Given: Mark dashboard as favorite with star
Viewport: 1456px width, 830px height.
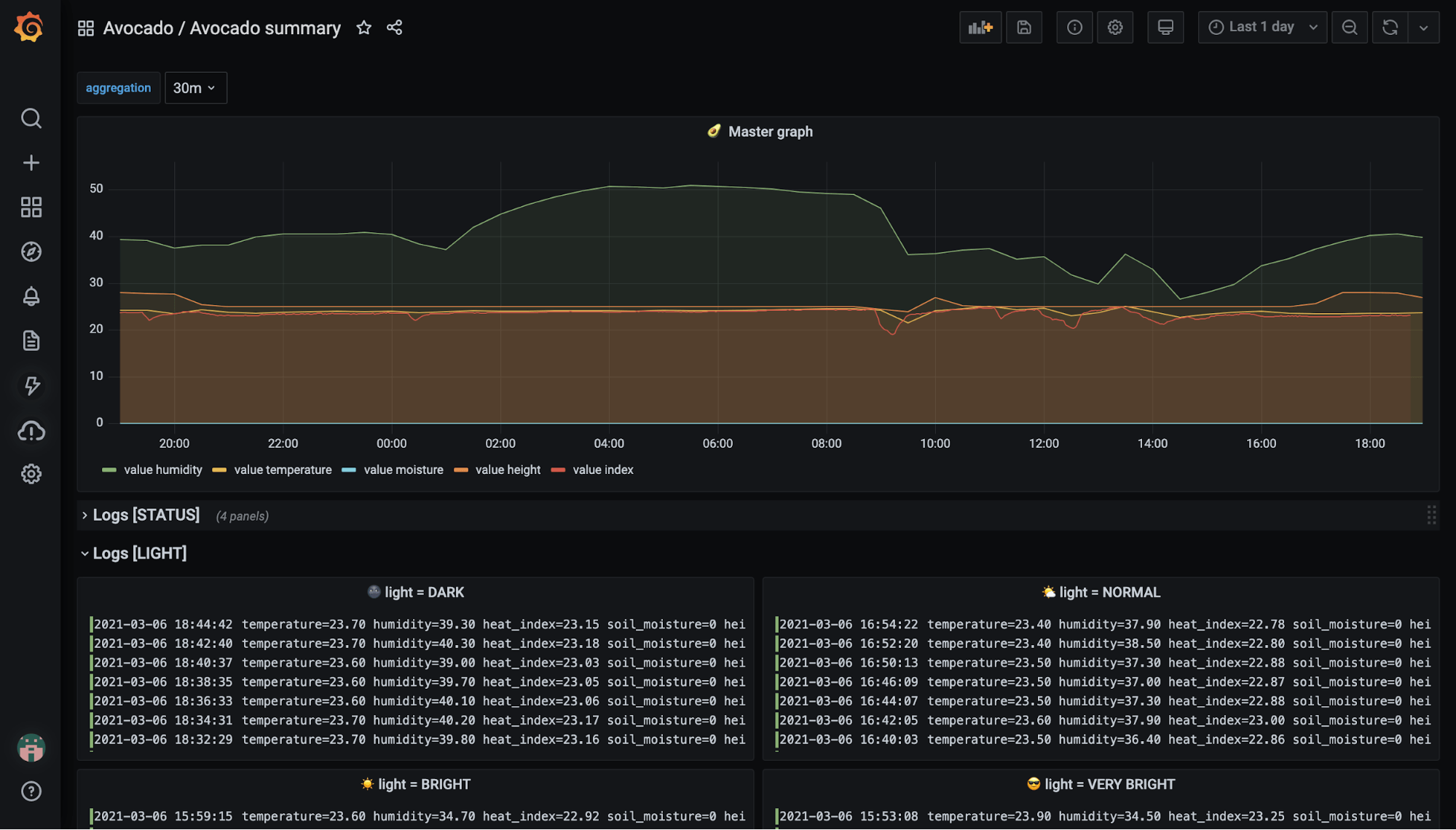Looking at the screenshot, I should [363, 28].
